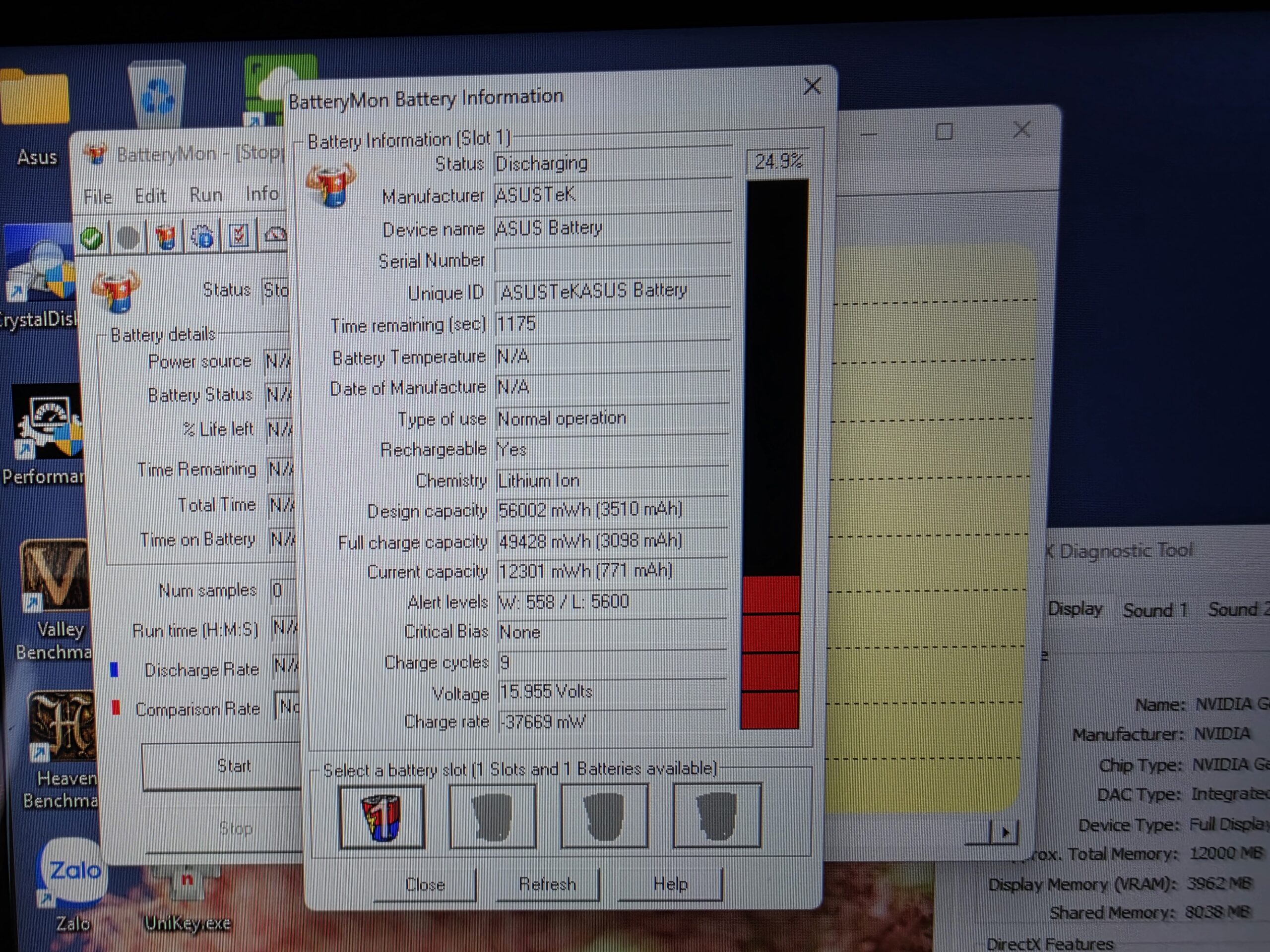Click the Rechargeable value "Yes"
1270x952 pixels.
point(511,449)
